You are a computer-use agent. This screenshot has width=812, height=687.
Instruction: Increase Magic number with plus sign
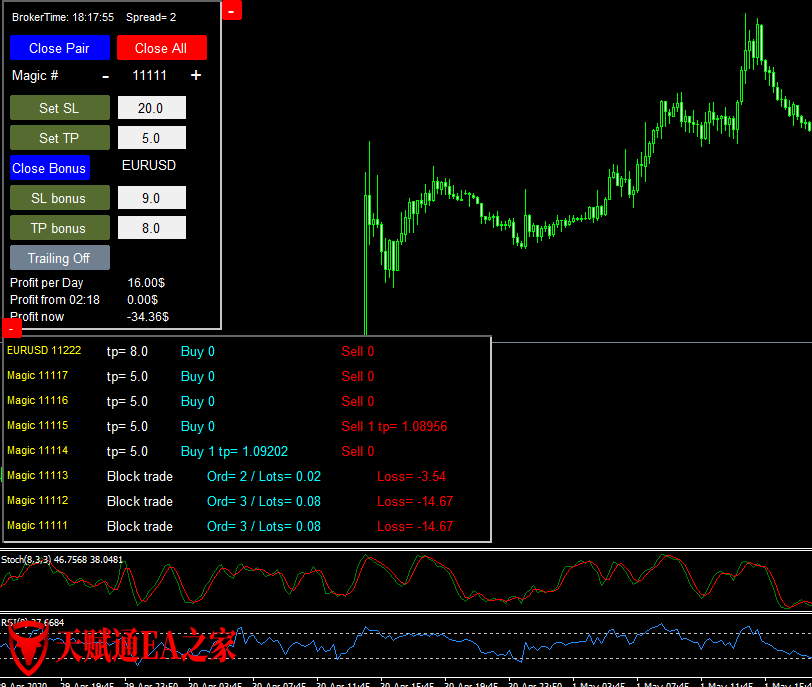(x=196, y=76)
